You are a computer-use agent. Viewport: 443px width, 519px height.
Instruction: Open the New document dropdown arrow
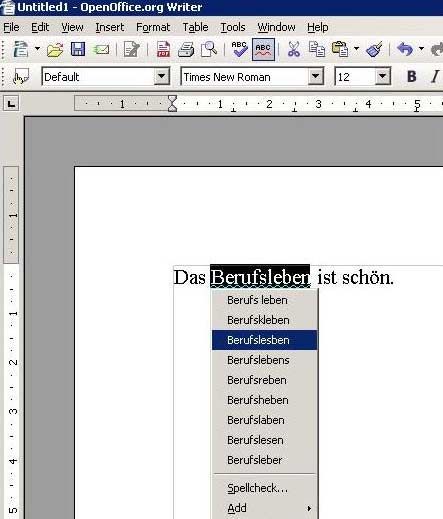pos(37,49)
